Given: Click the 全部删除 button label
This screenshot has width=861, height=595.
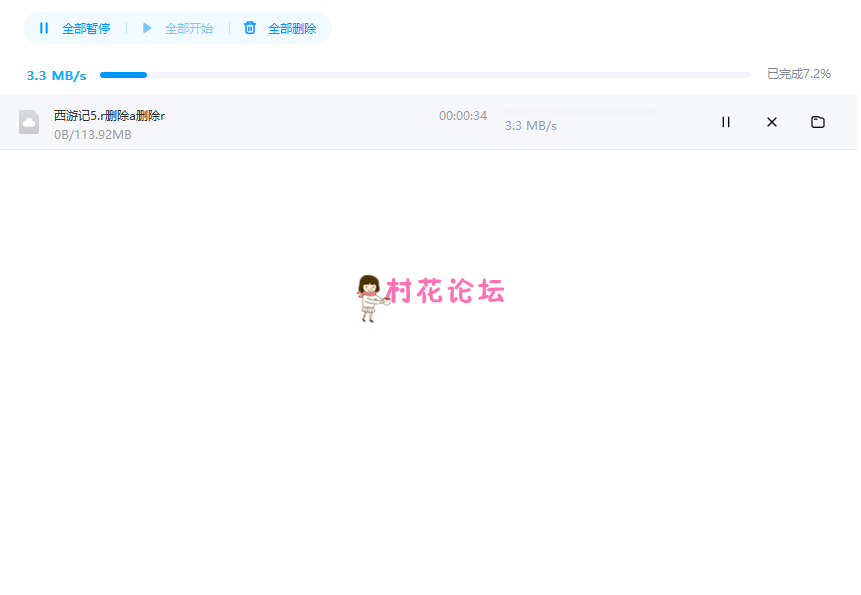Looking at the screenshot, I should click(x=292, y=29).
